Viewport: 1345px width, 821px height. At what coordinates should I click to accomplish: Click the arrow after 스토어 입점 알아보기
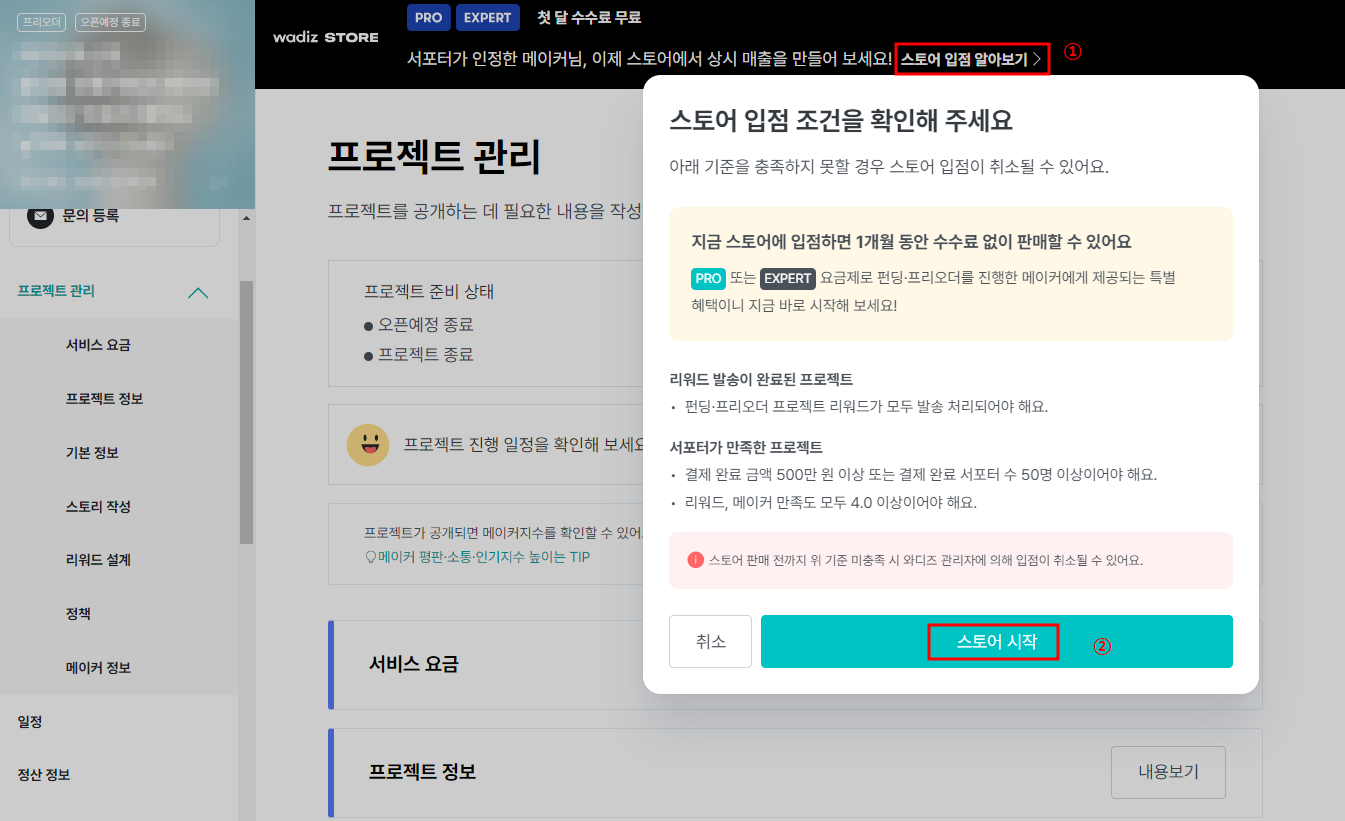click(x=1038, y=60)
